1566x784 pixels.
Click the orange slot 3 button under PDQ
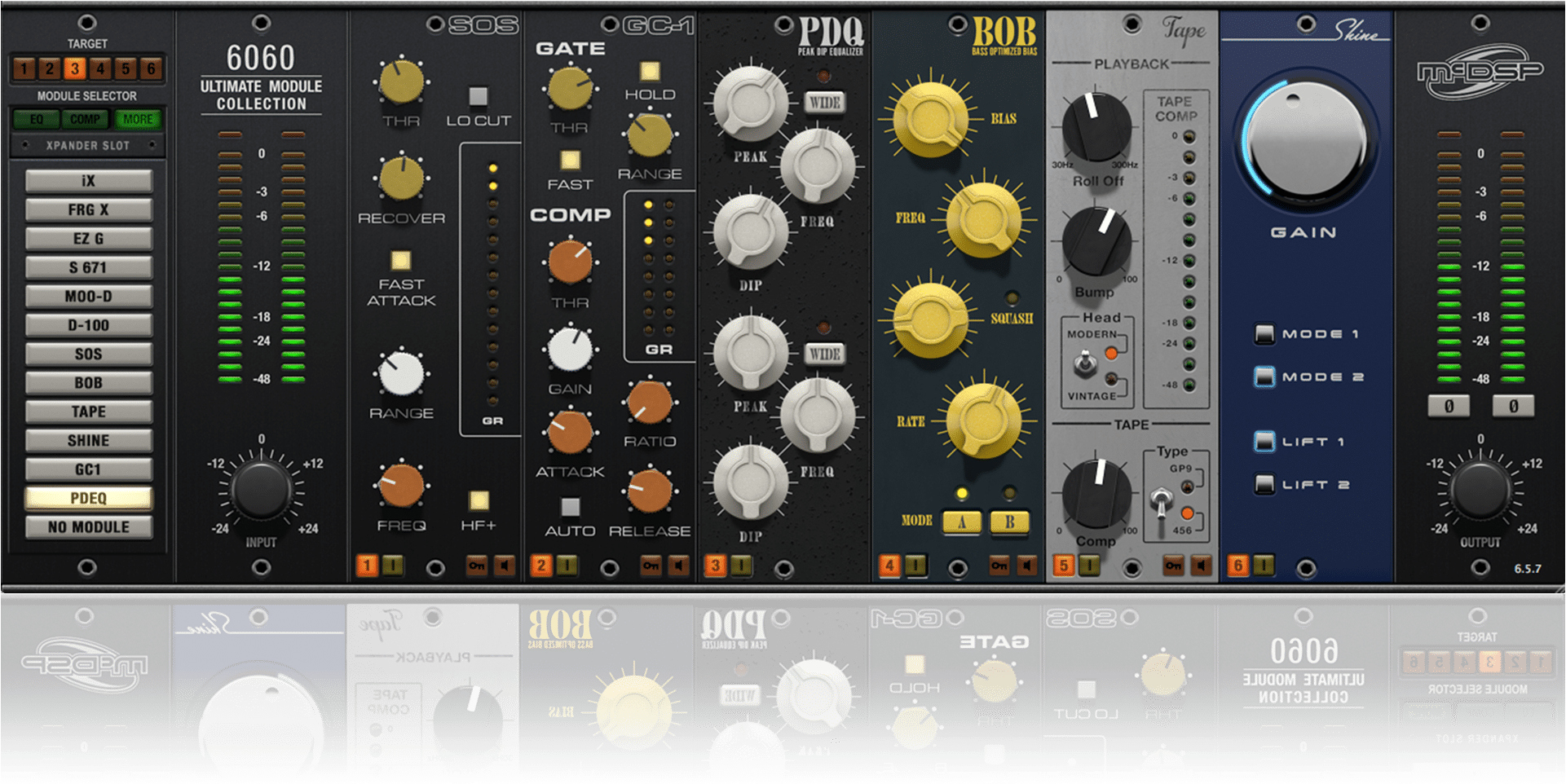click(x=715, y=566)
